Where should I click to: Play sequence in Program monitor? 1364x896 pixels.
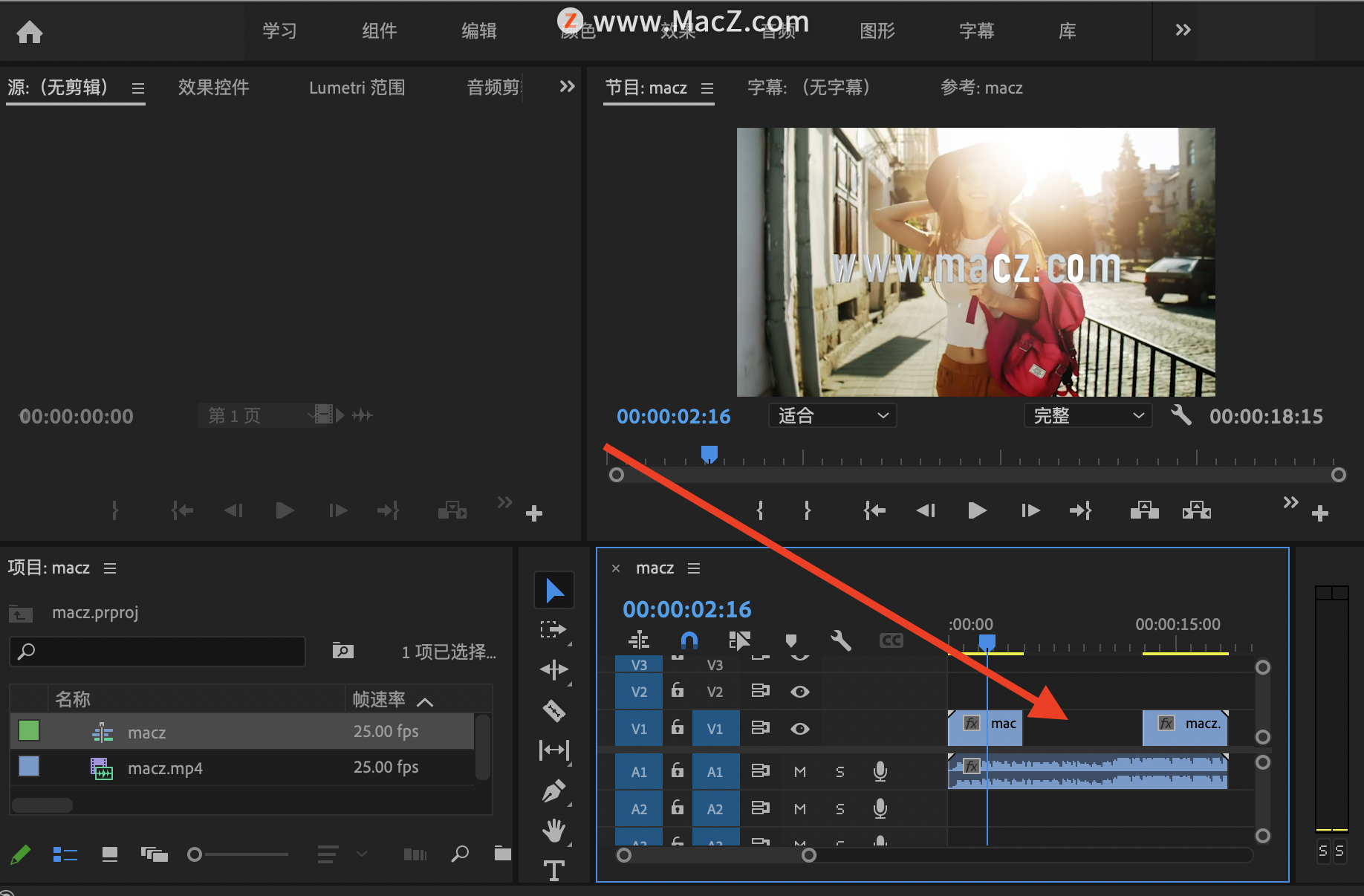pos(977,510)
